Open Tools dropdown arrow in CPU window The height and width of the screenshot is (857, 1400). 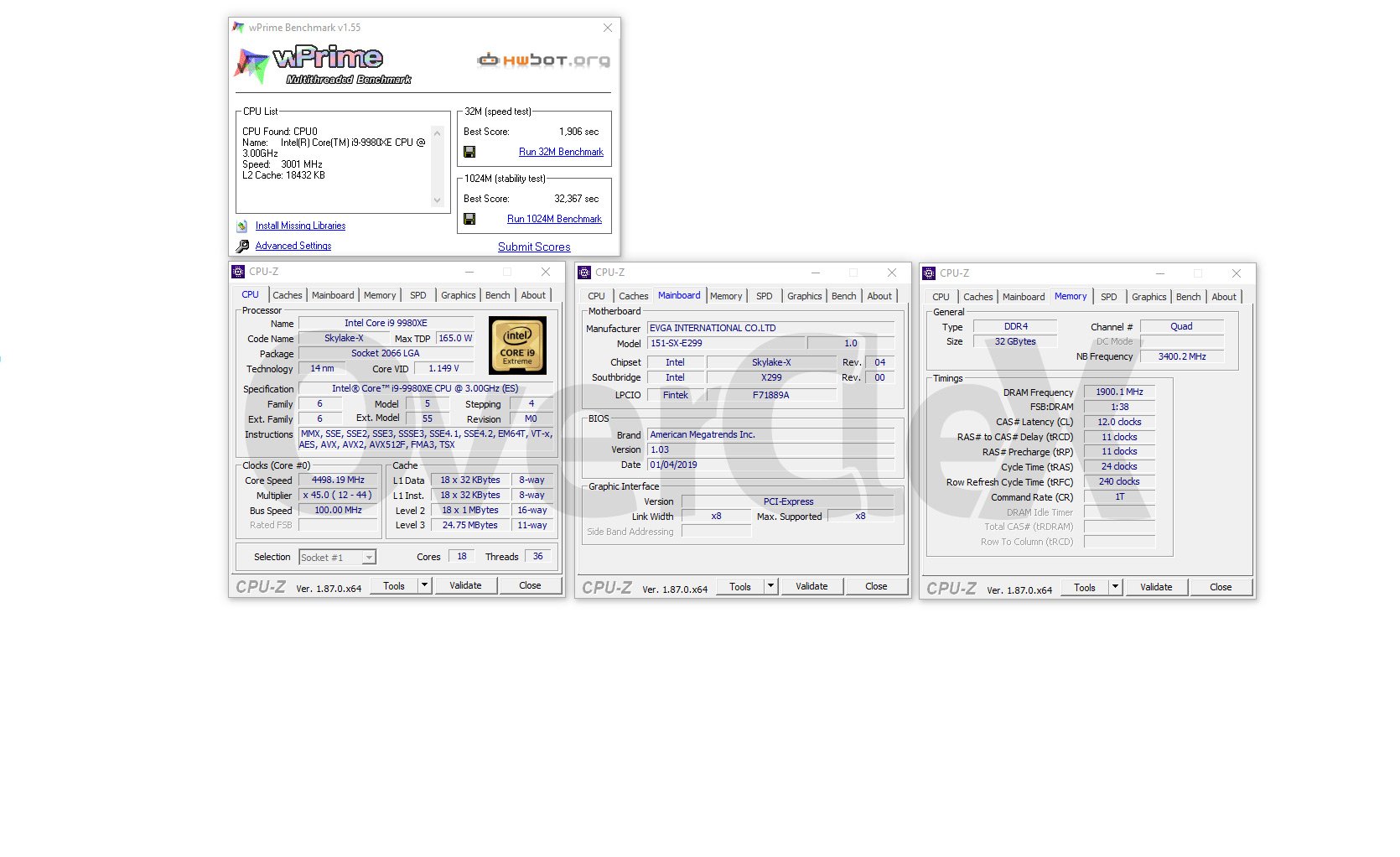(x=425, y=585)
